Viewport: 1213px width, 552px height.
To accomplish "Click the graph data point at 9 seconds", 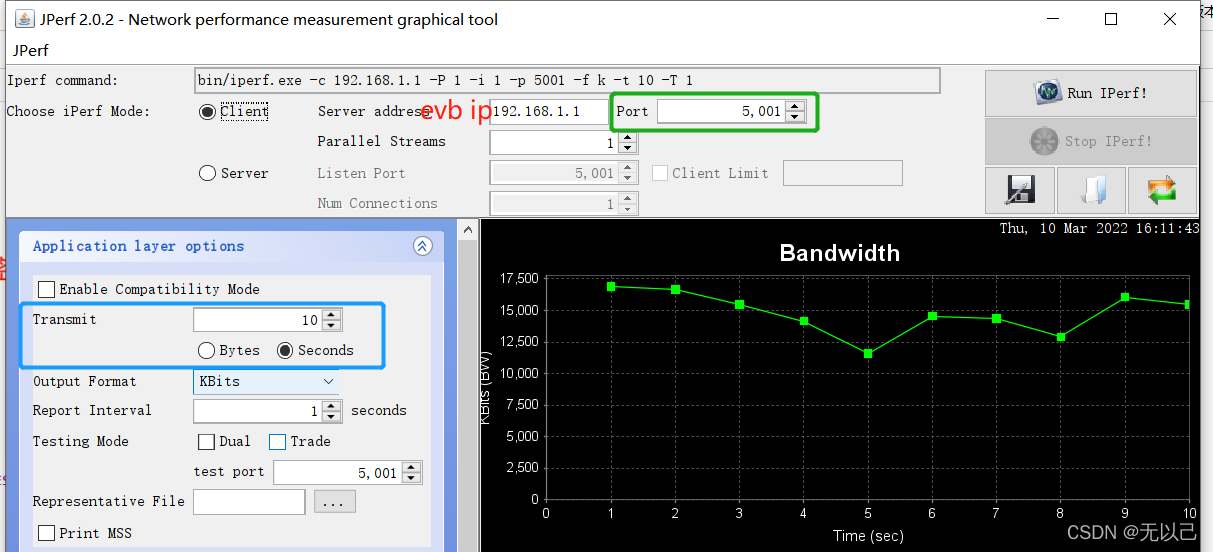I will (x=1125, y=297).
